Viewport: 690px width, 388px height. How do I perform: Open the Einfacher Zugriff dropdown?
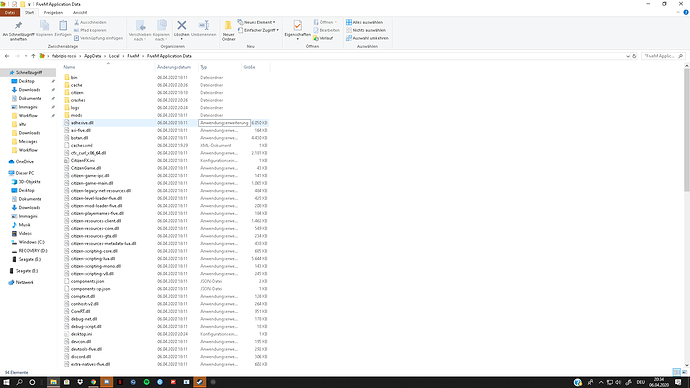coord(258,30)
